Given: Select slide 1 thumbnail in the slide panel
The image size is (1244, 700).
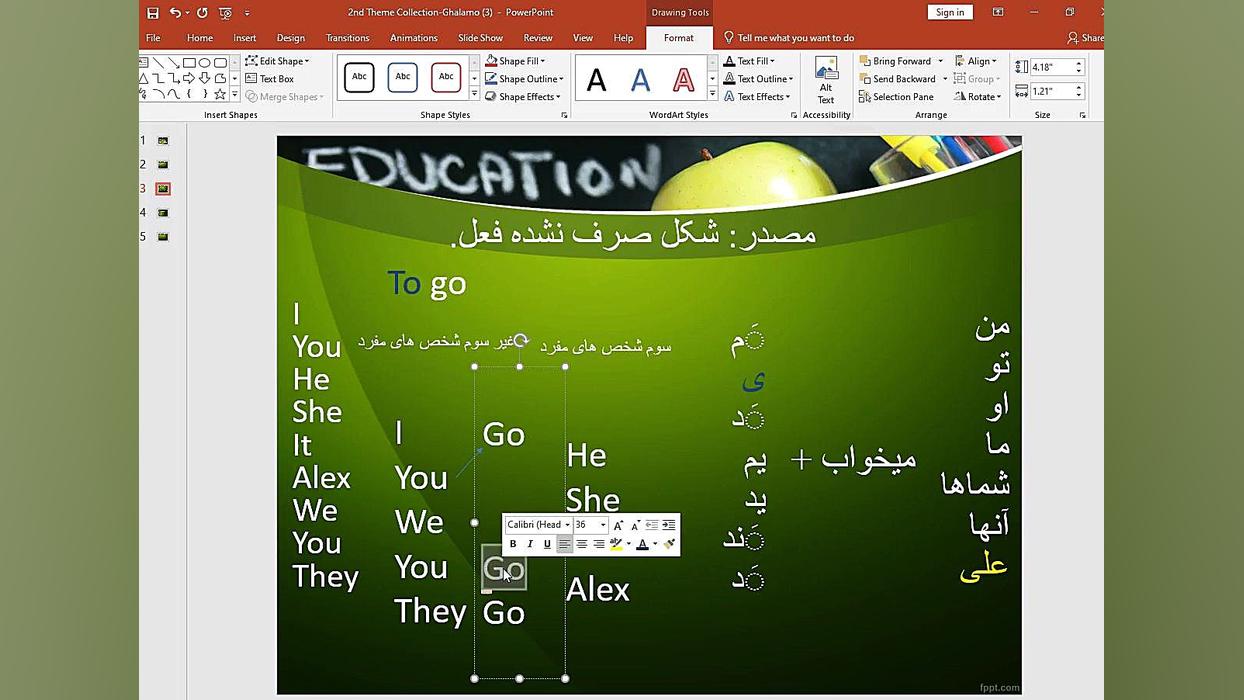Looking at the screenshot, I should (163, 141).
